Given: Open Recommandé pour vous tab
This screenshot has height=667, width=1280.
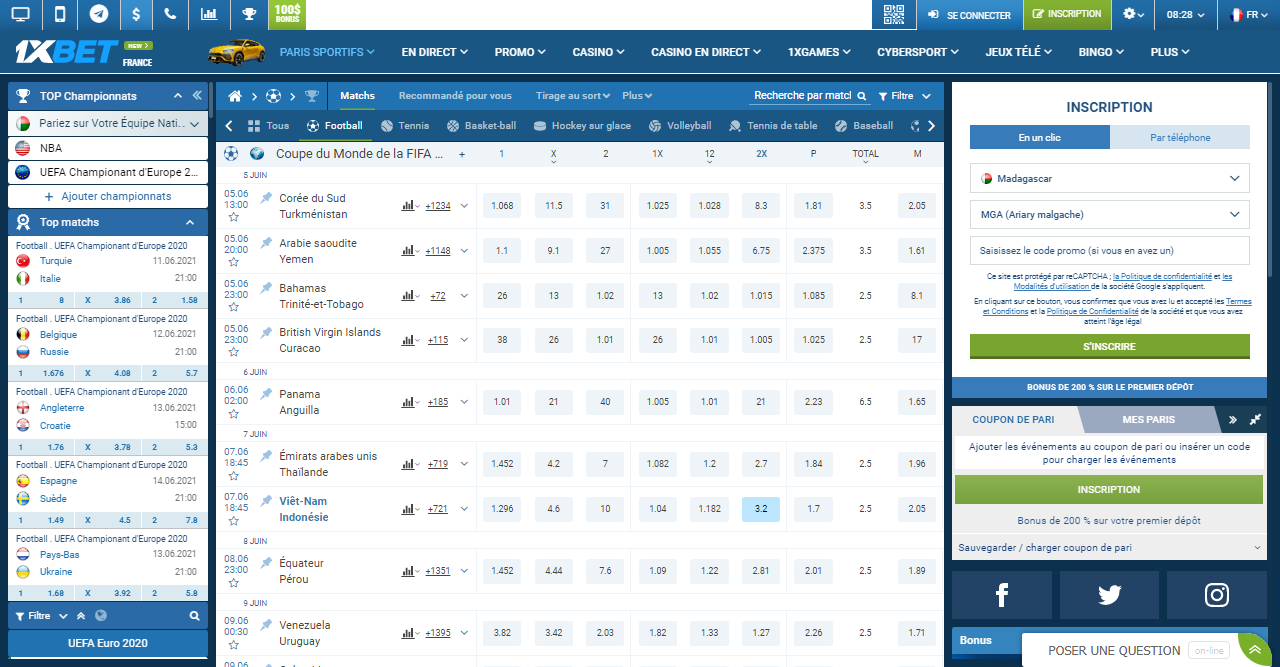Looking at the screenshot, I should [455, 96].
